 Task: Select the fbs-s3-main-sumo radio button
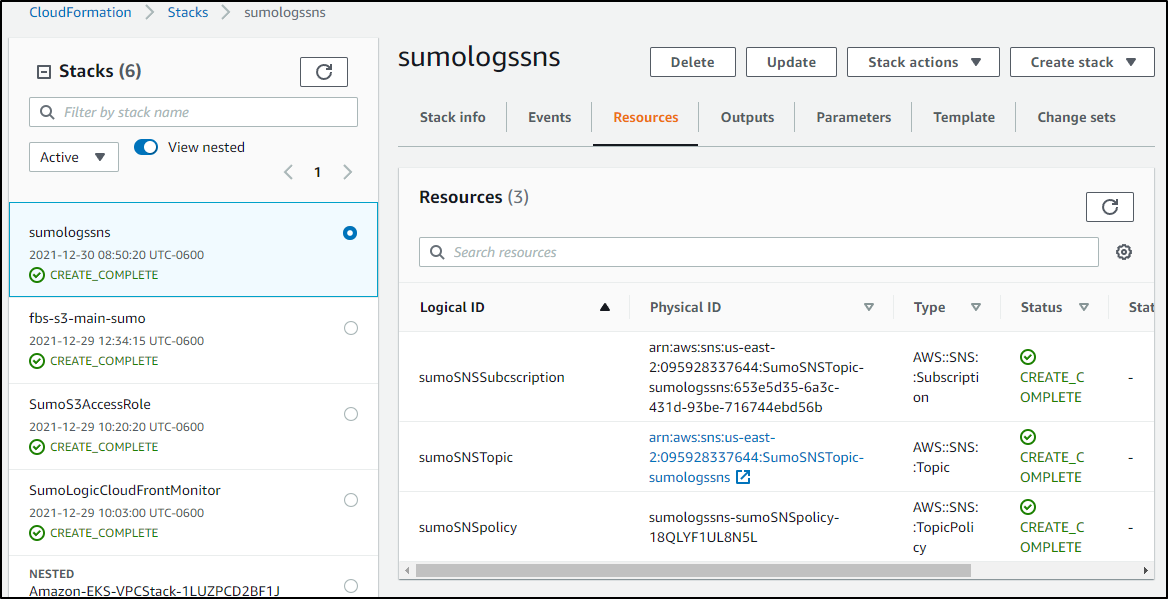(351, 328)
